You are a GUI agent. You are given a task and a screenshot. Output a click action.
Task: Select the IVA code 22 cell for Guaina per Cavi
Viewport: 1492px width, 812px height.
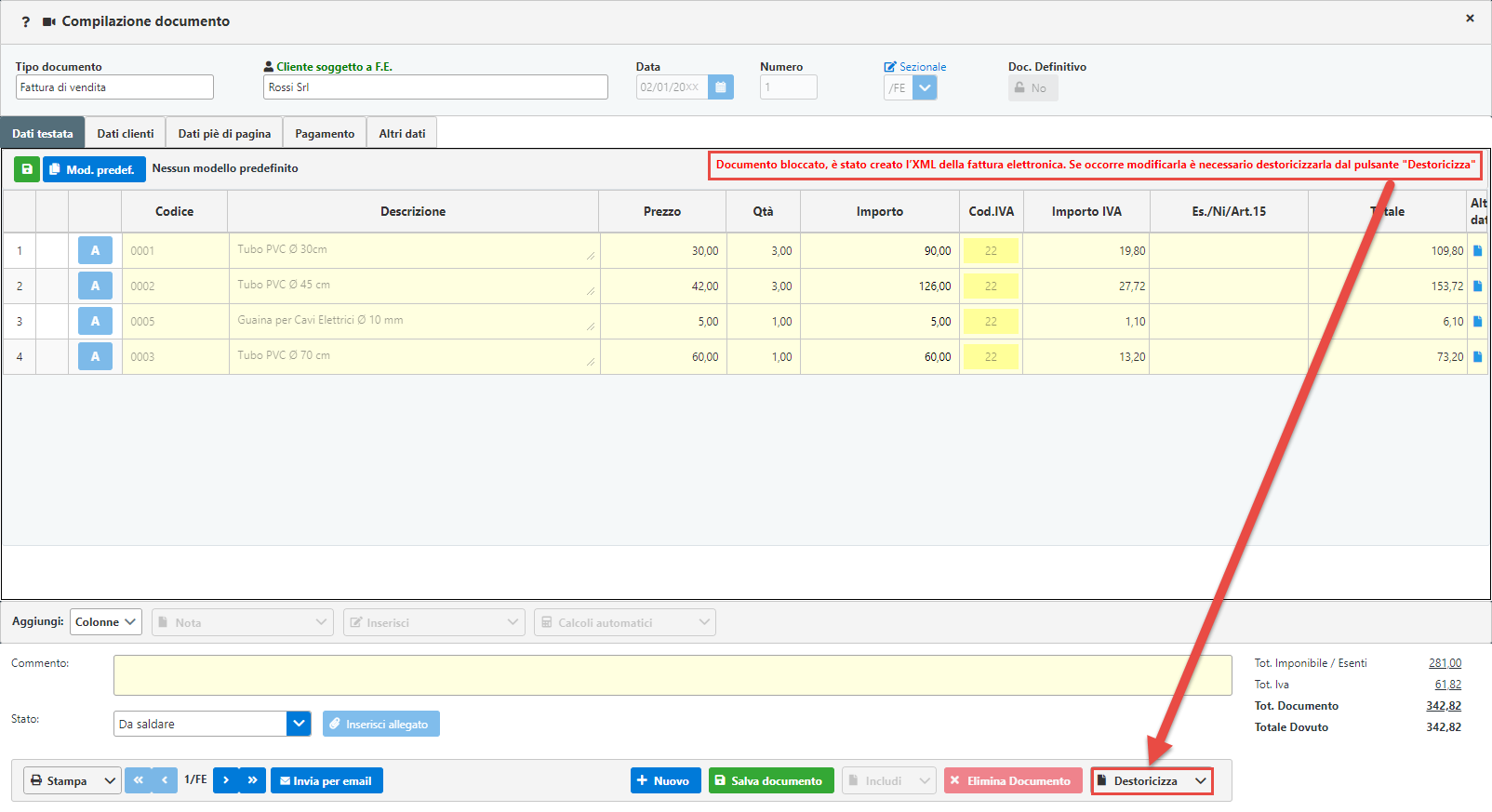991,321
